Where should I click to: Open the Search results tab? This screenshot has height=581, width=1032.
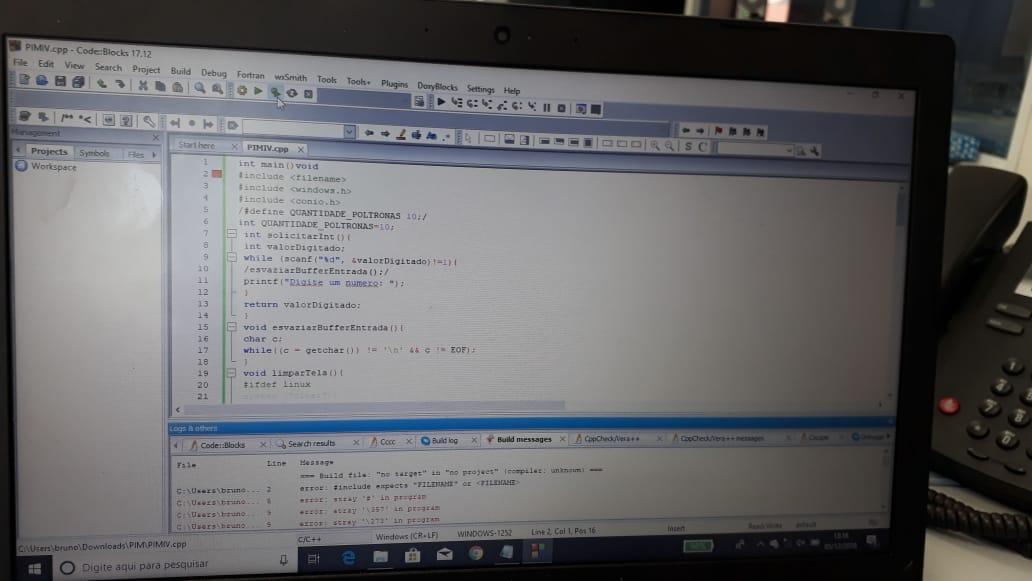pos(311,443)
